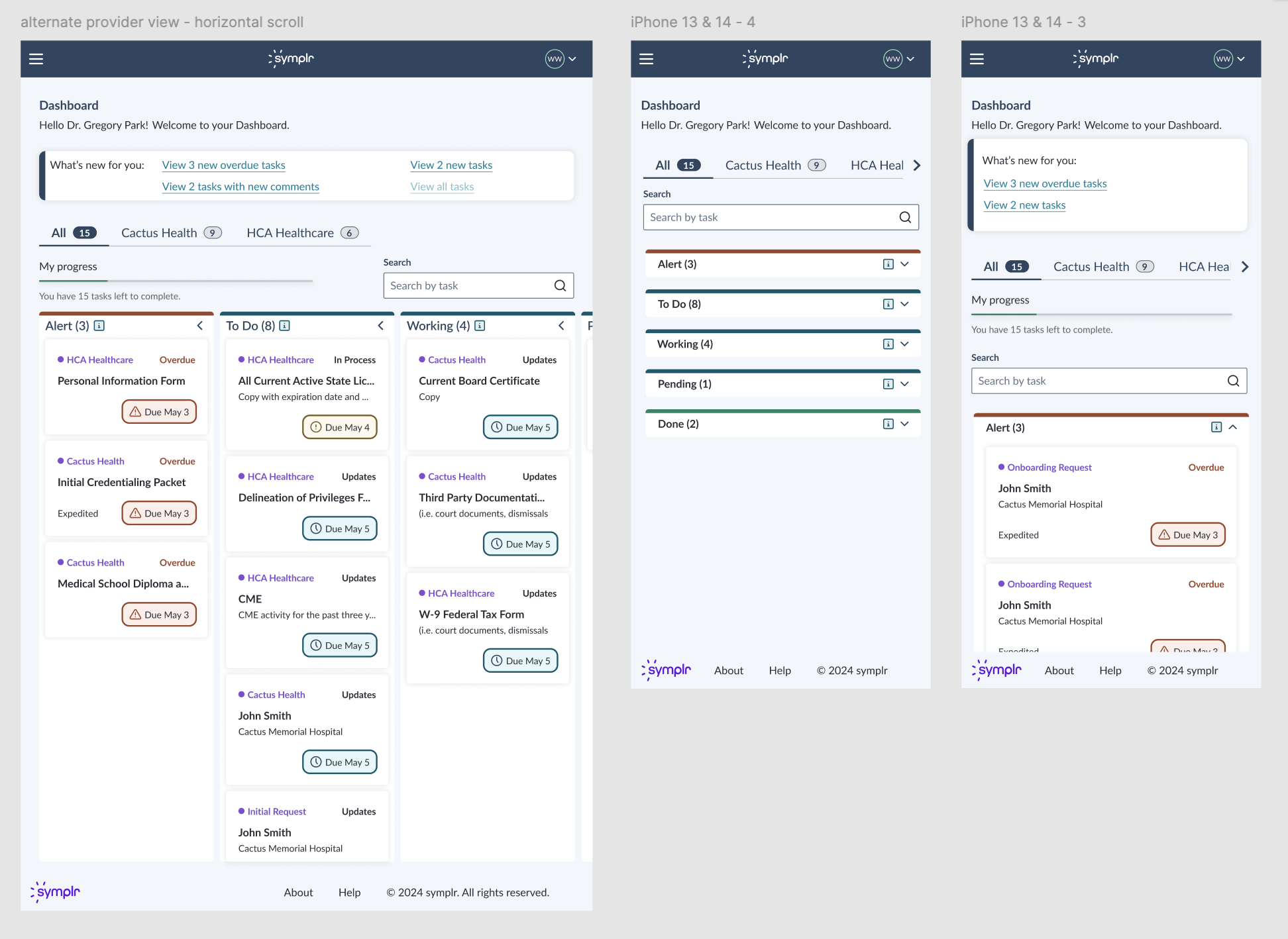This screenshot has height=939, width=1288.
Task: Expand the Pending (1) accordion section
Action: coord(905,383)
